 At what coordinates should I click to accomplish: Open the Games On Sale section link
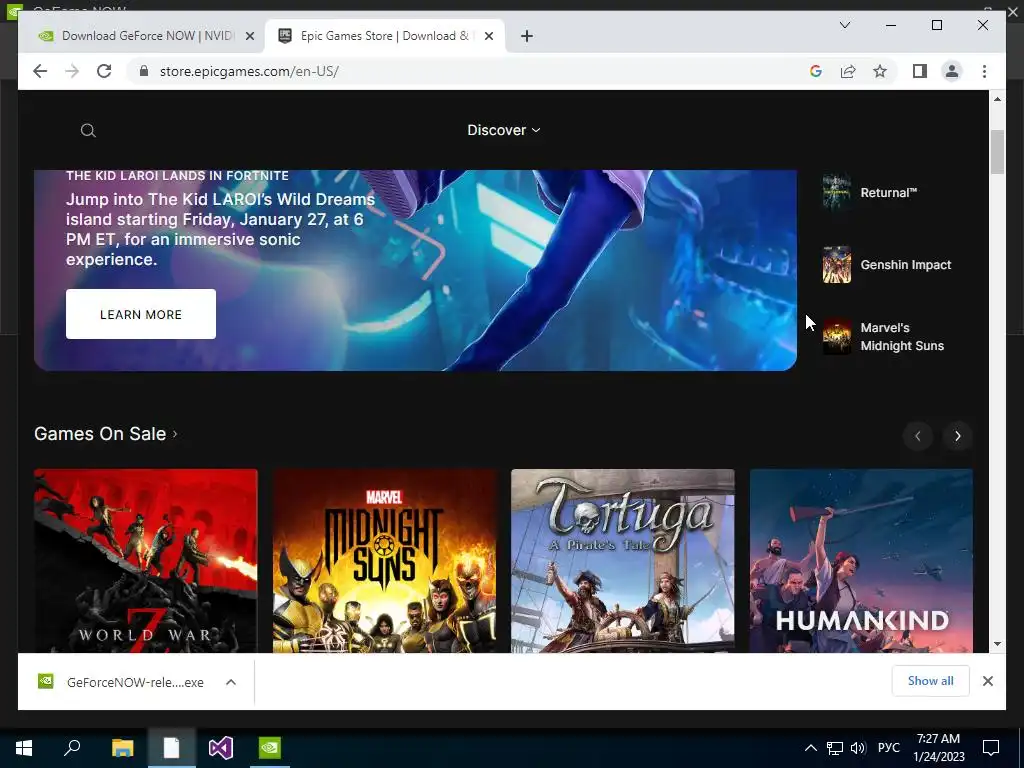pos(106,434)
